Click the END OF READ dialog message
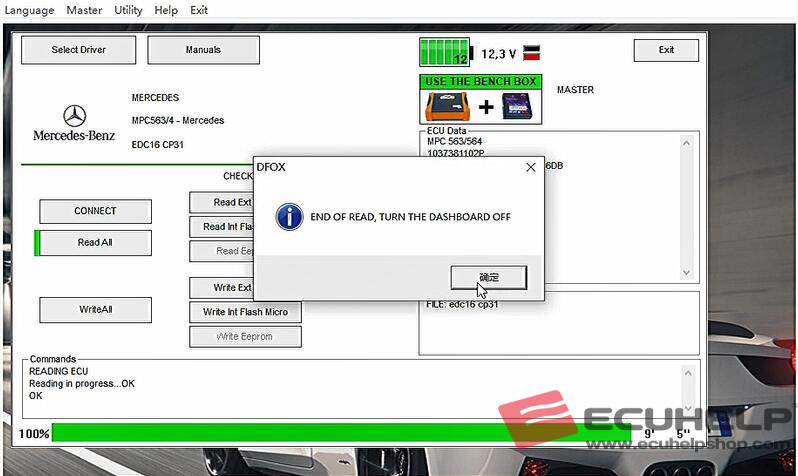Viewport: 798px width, 476px height. point(410,217)
